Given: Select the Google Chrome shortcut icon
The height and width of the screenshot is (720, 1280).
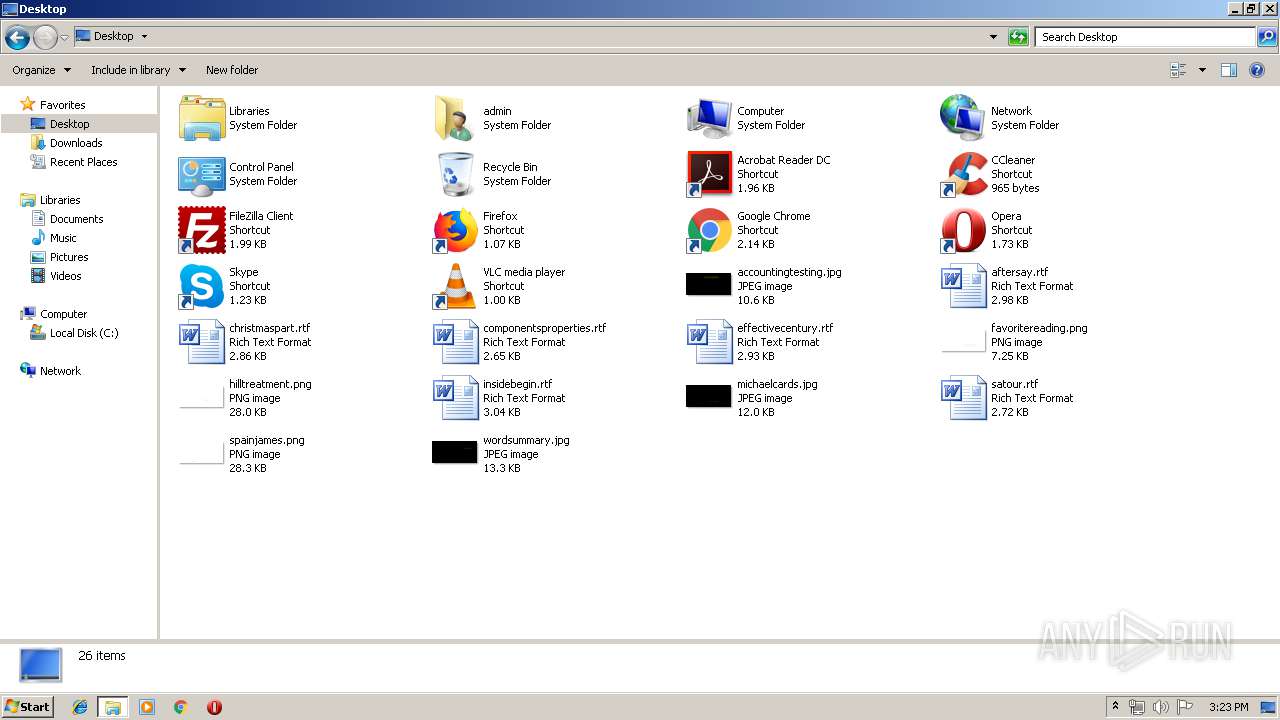Looking at the screenshot, I should (x=710, y=230).
